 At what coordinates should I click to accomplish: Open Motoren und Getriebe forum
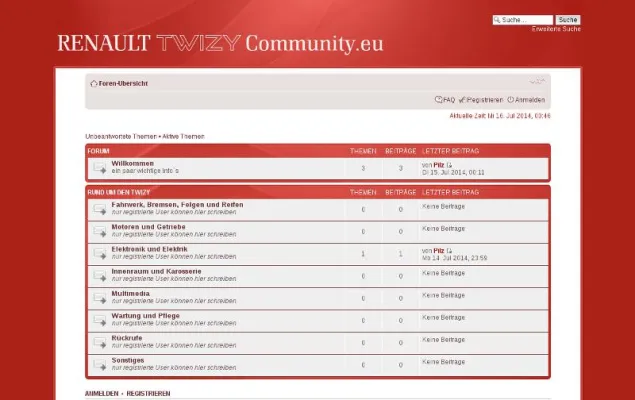click(x=148, y=227)
